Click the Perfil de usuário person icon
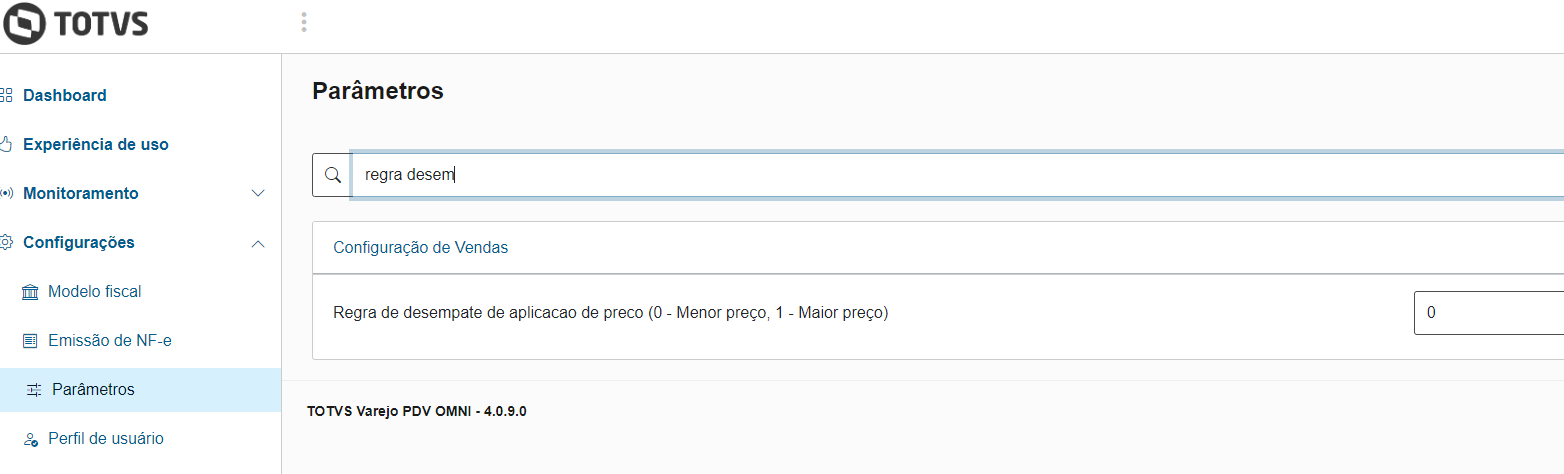 (29, 439)
